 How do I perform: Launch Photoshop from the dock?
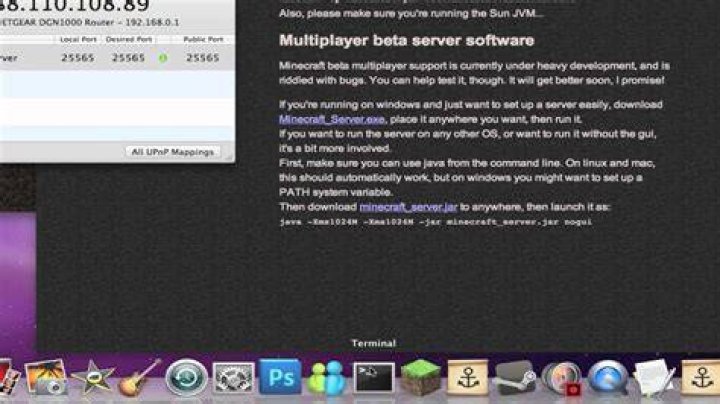(280, 377)
